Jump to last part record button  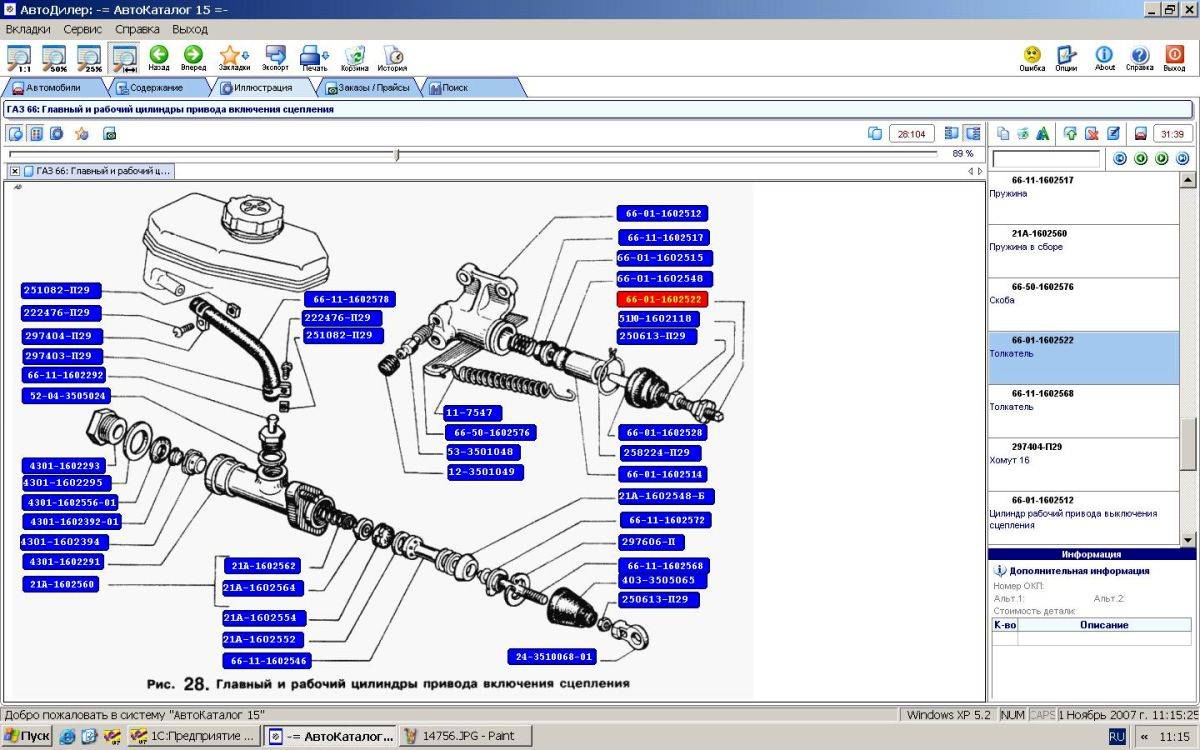(x=1183, y=158)
